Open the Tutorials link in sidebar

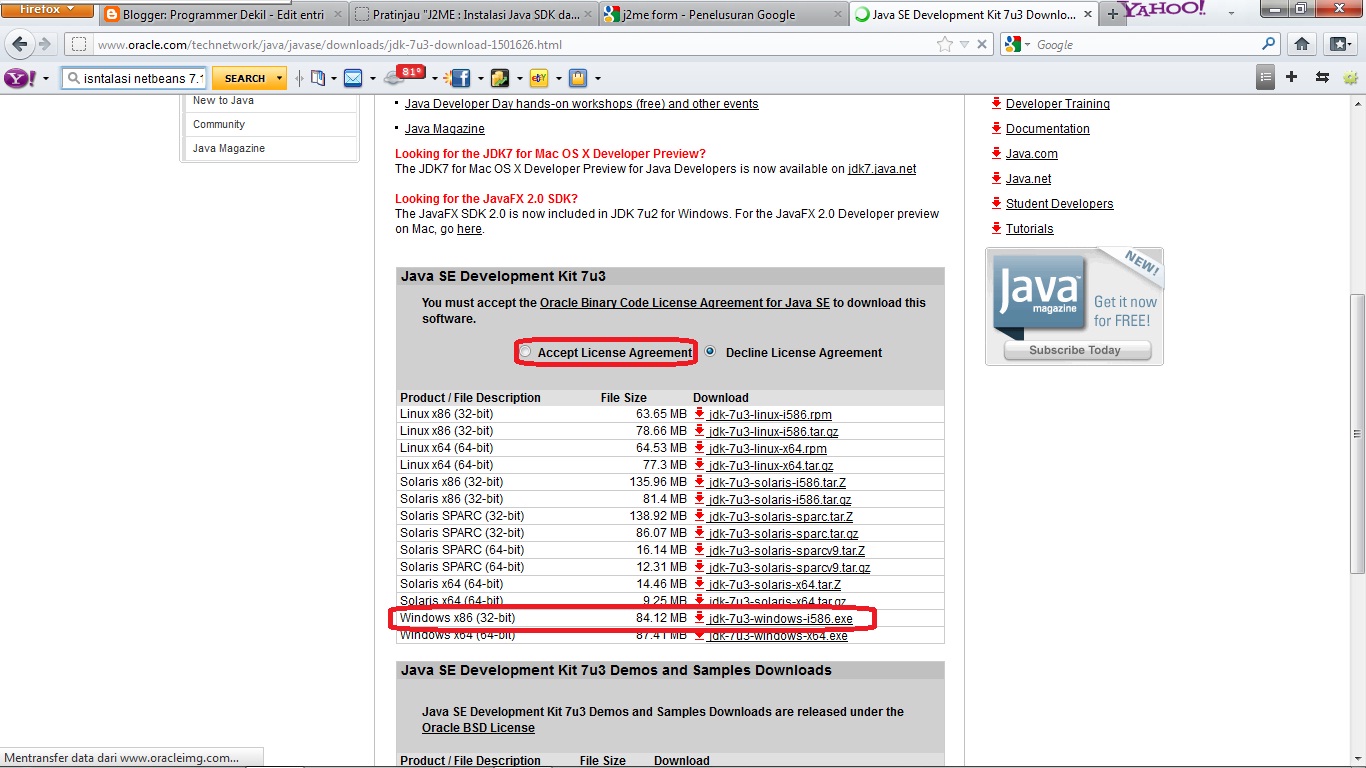[1030, 229]
